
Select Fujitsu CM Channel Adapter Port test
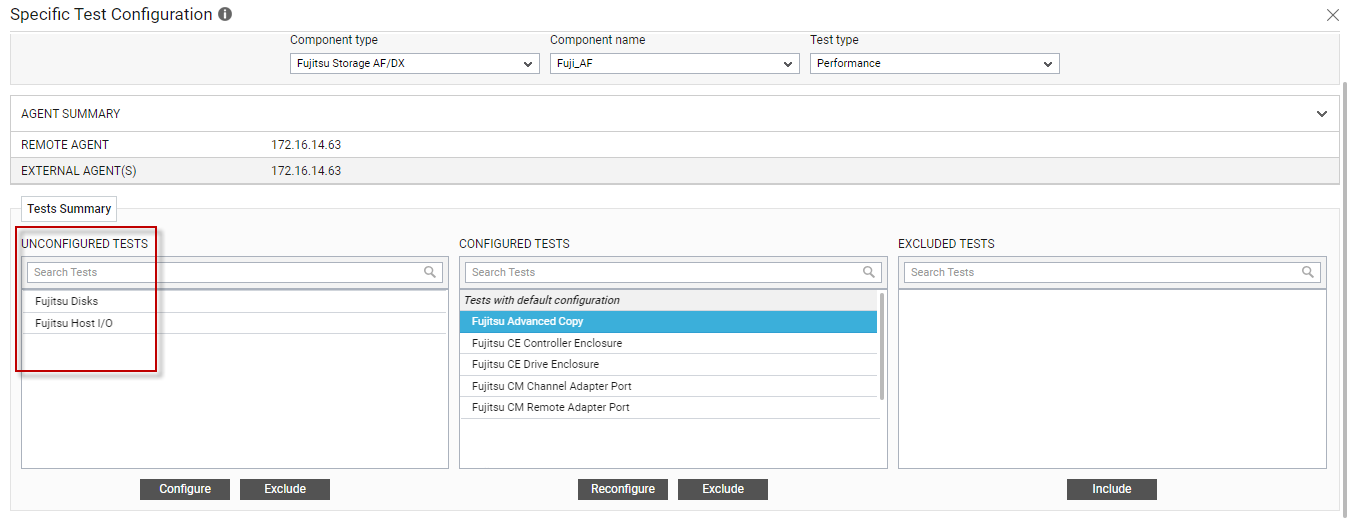(x=669, y=386)
